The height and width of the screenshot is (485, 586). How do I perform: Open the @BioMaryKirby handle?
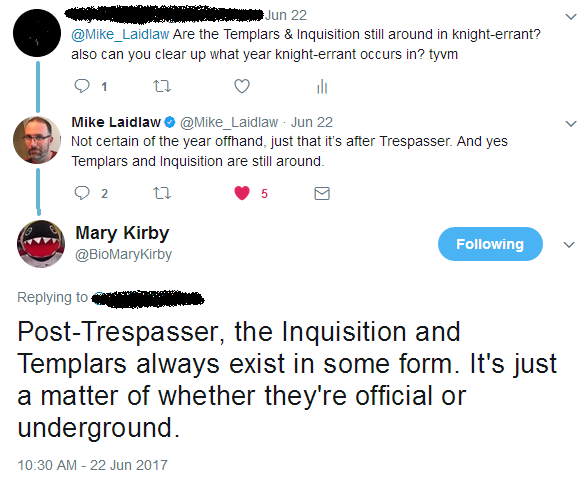coord(123,254)
